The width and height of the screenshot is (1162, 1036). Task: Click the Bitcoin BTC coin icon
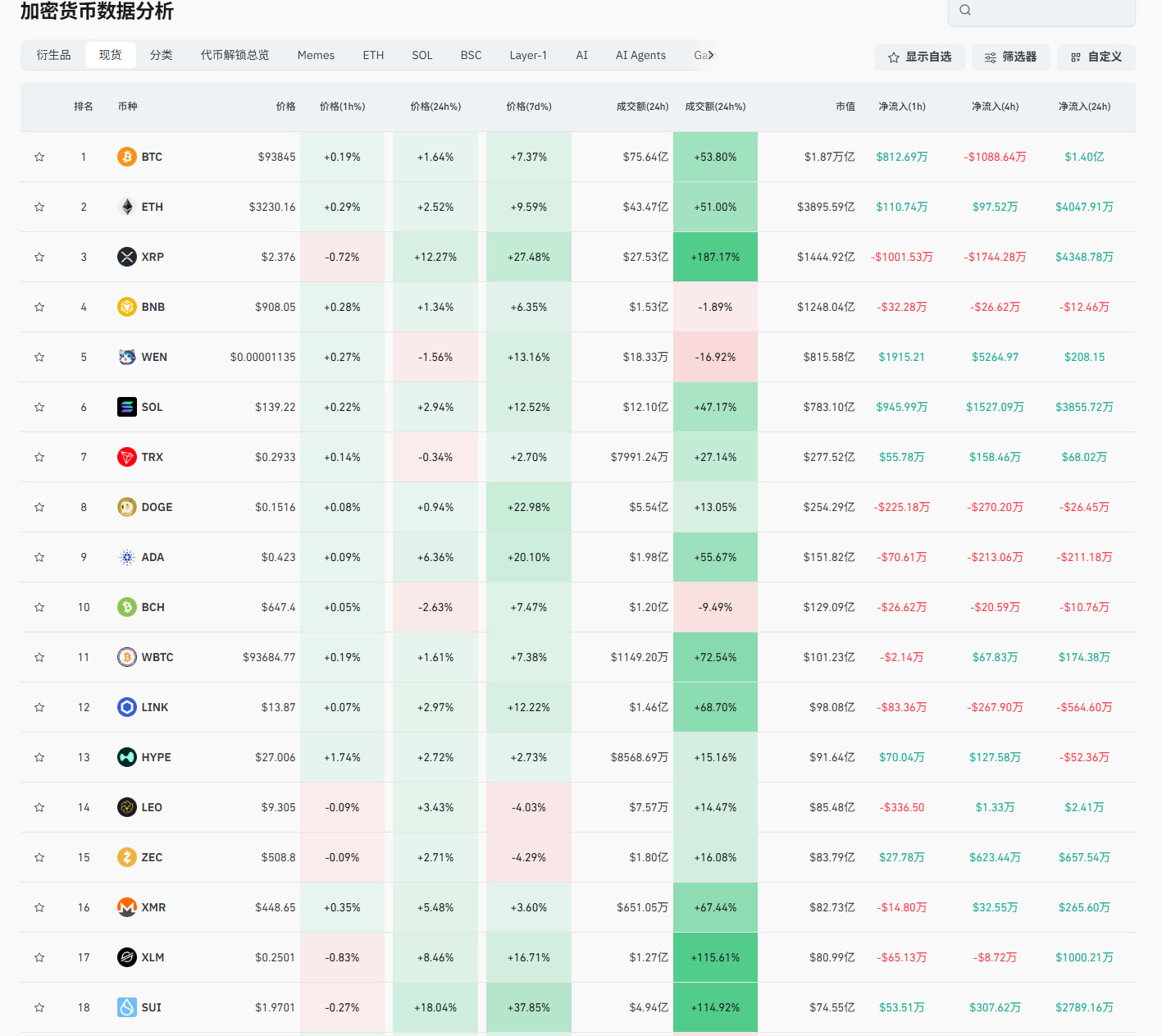coord(126,157)
